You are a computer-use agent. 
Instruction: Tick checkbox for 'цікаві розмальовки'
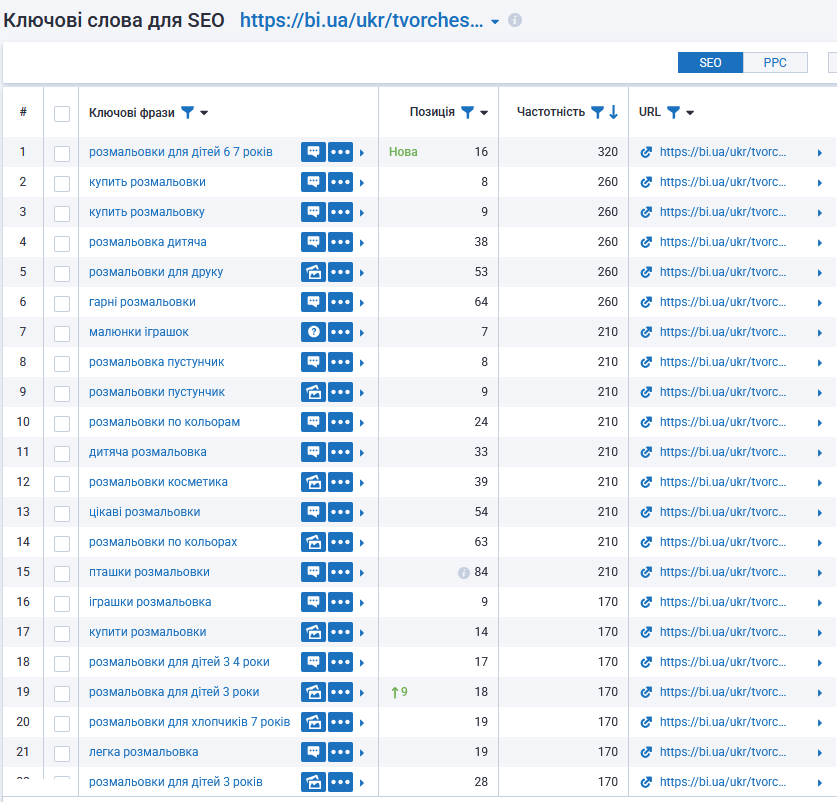(x=62, y=514)
